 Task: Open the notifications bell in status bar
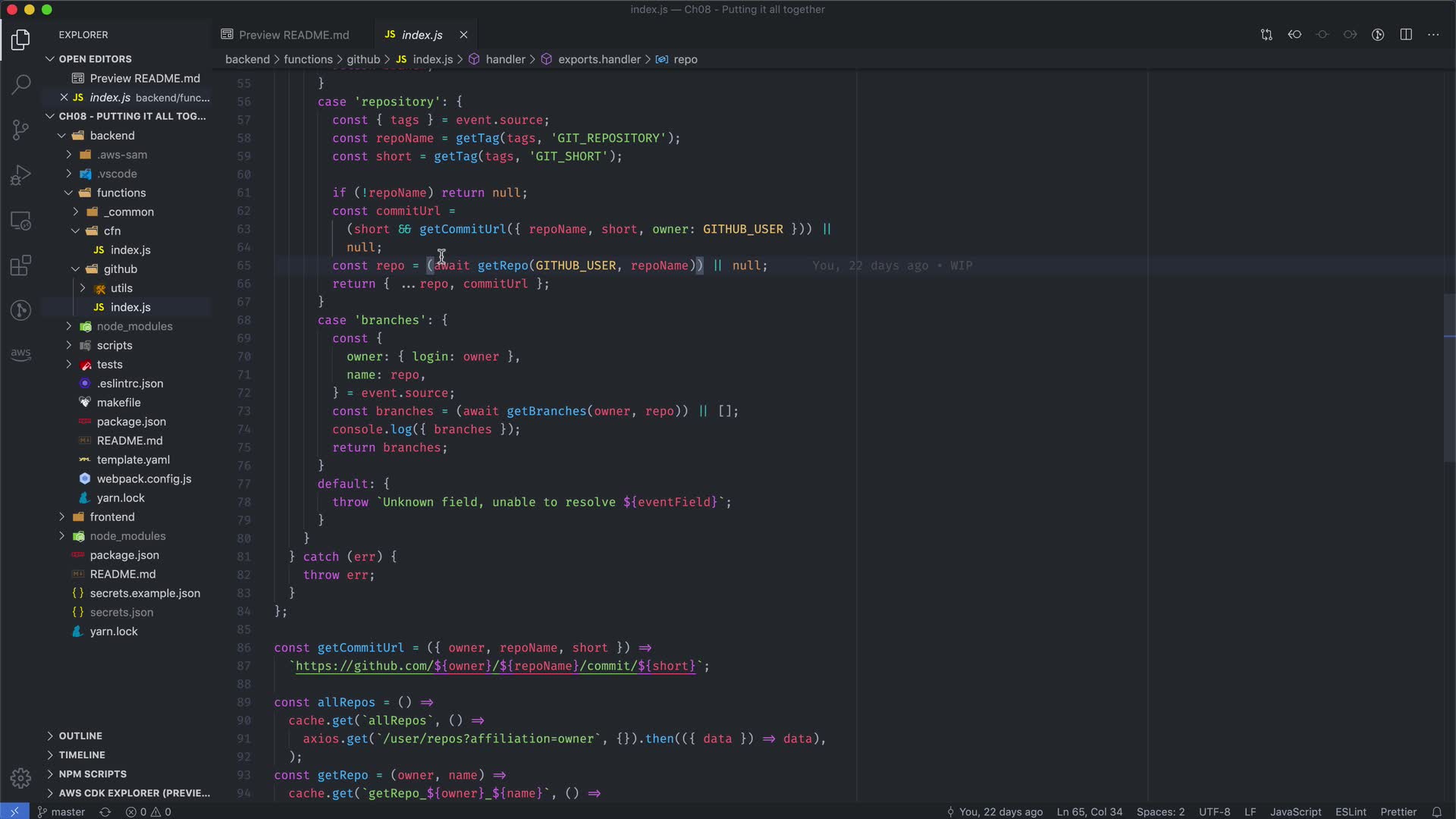(x=1436, y=811)
